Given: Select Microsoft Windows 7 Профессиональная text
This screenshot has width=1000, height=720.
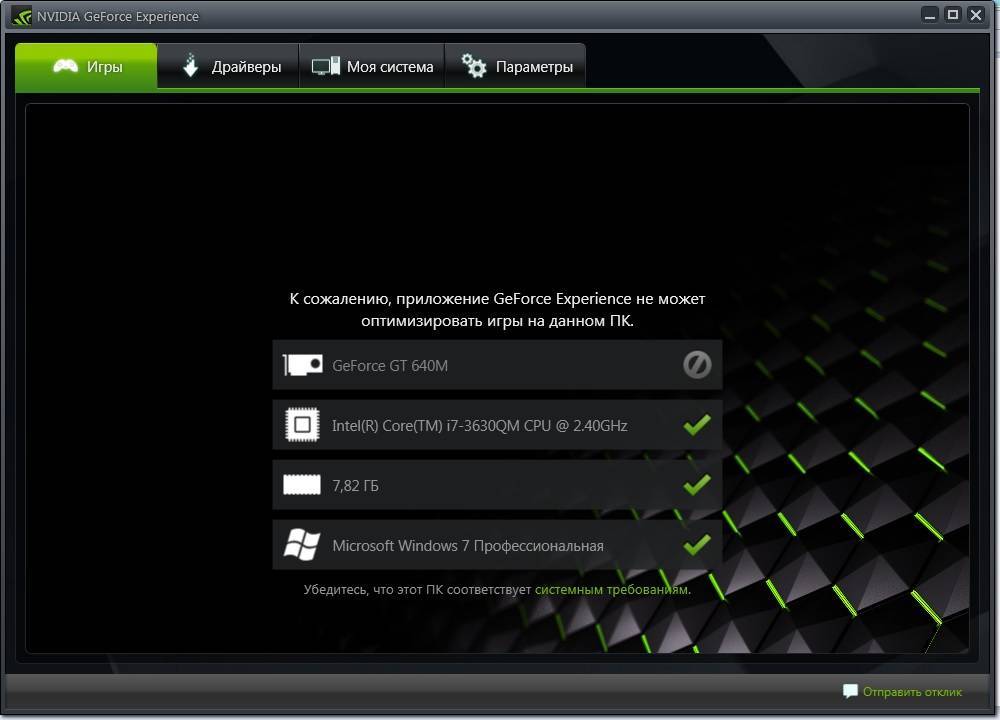Looking at the screenshot, I should 467,546.
